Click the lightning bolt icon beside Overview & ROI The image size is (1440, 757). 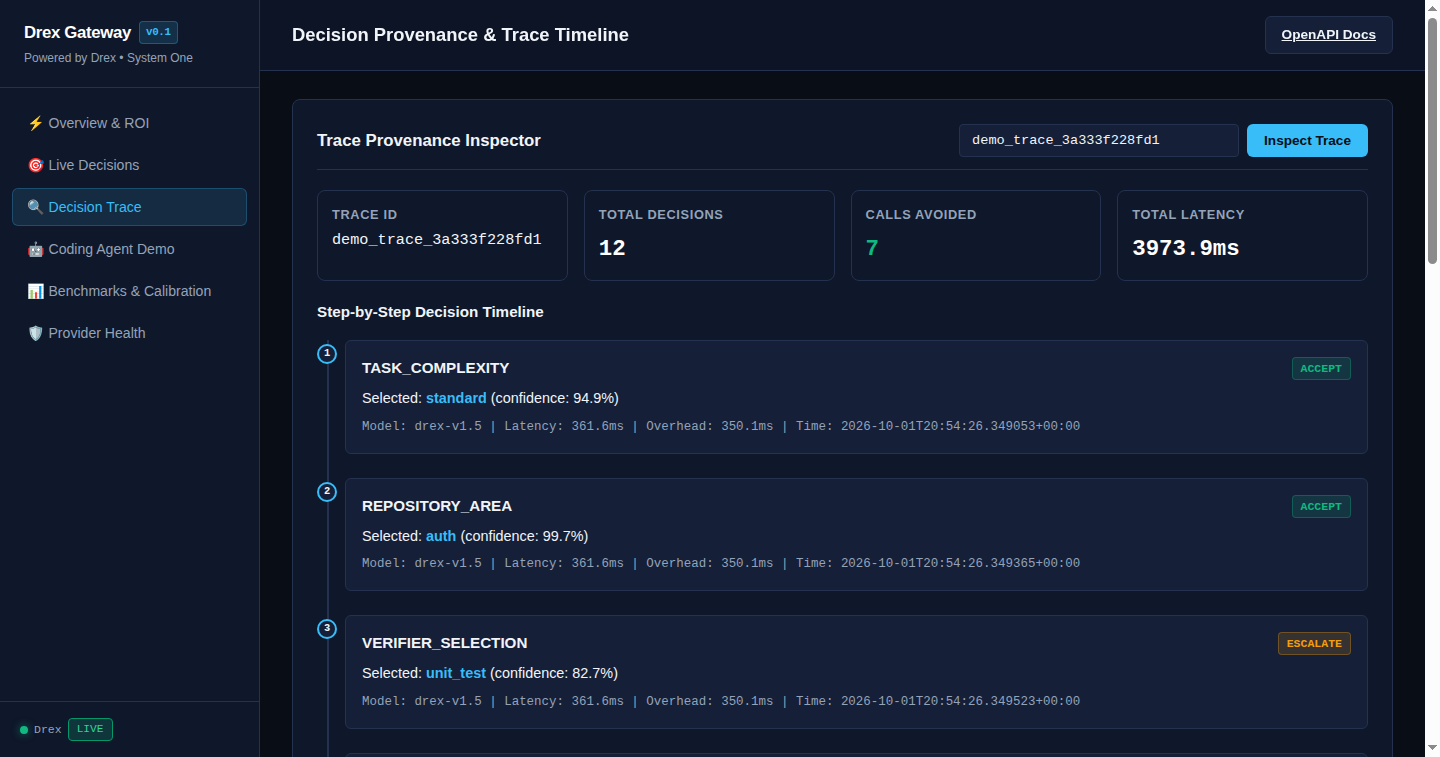pyautogui.click(x=36, y=123)
